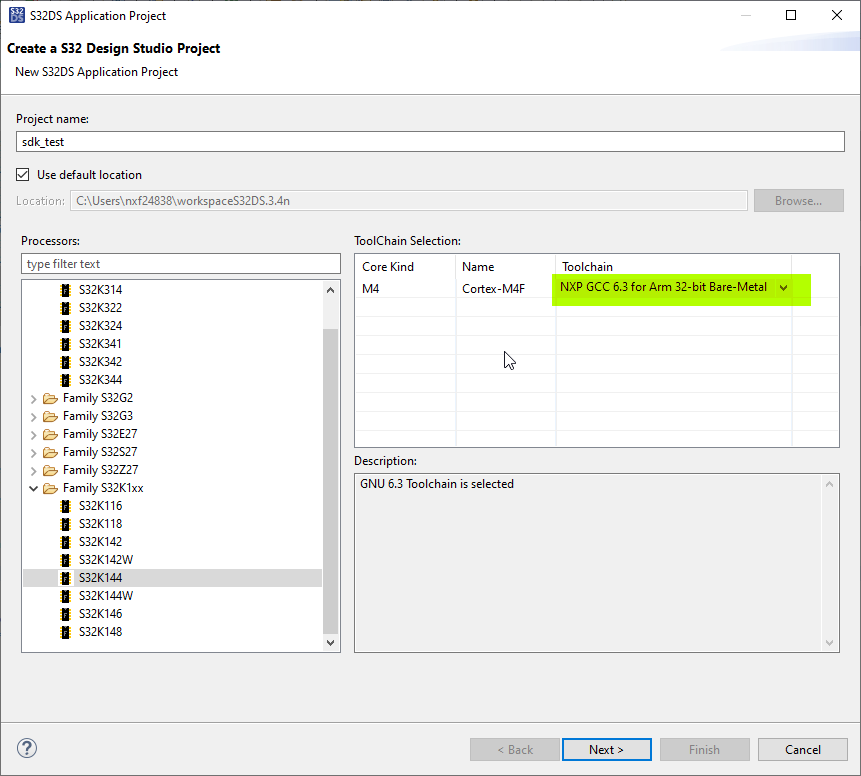This screenshot has width=861, height=776.
Task: Click the S32K116 chip icon
Action: click(x=66, y=505)
